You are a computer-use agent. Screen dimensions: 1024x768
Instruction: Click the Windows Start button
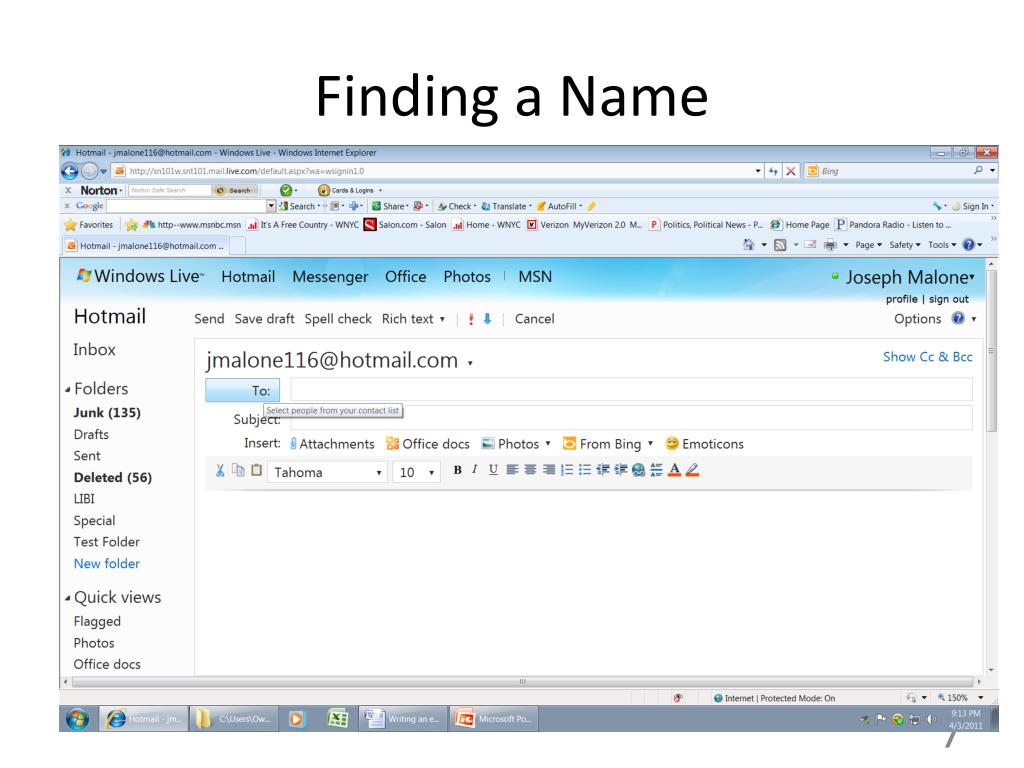click(78, 719)
